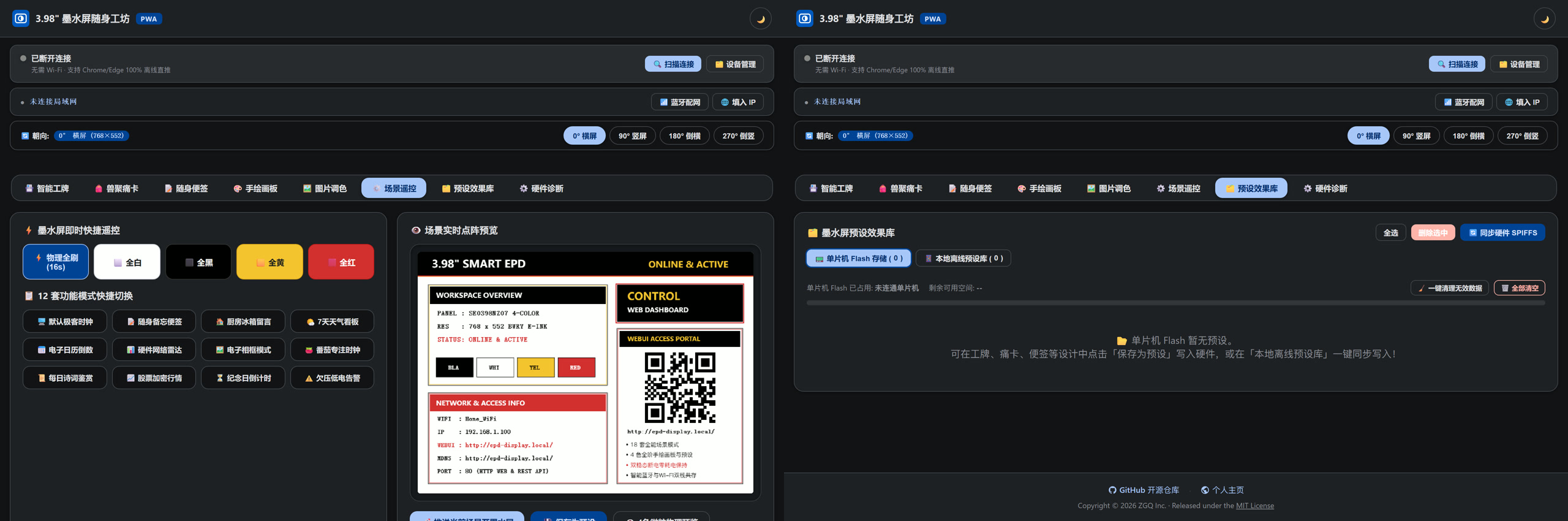Viewport: 1568px width, 521px height.
Task: Switch to 随身备忘便签 mode
Action: click(154, 321)
